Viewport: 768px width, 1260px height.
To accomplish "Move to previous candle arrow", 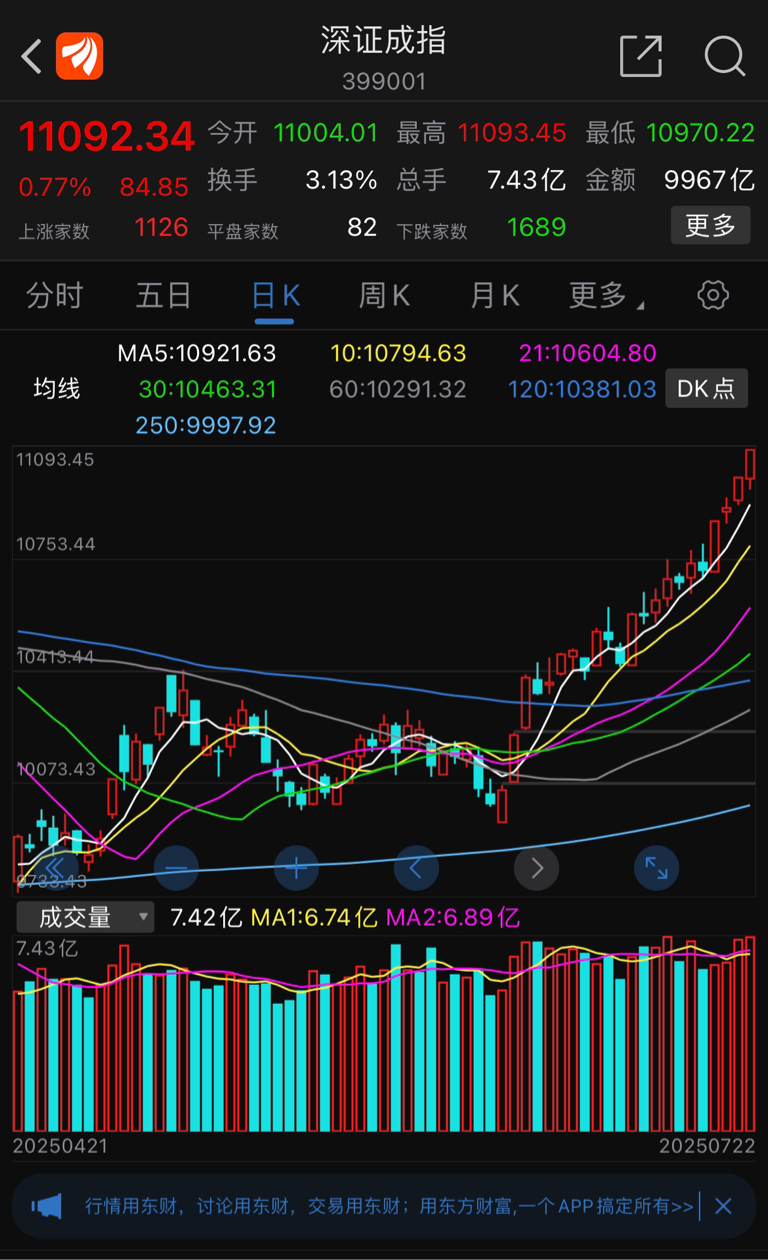I will pos(416,868).
